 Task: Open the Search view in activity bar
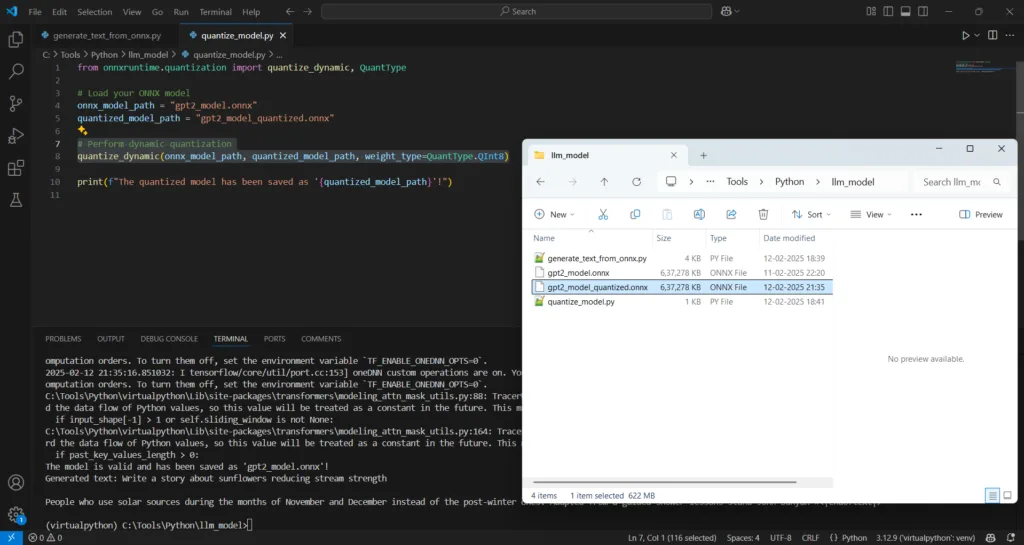tap(16, 71)
